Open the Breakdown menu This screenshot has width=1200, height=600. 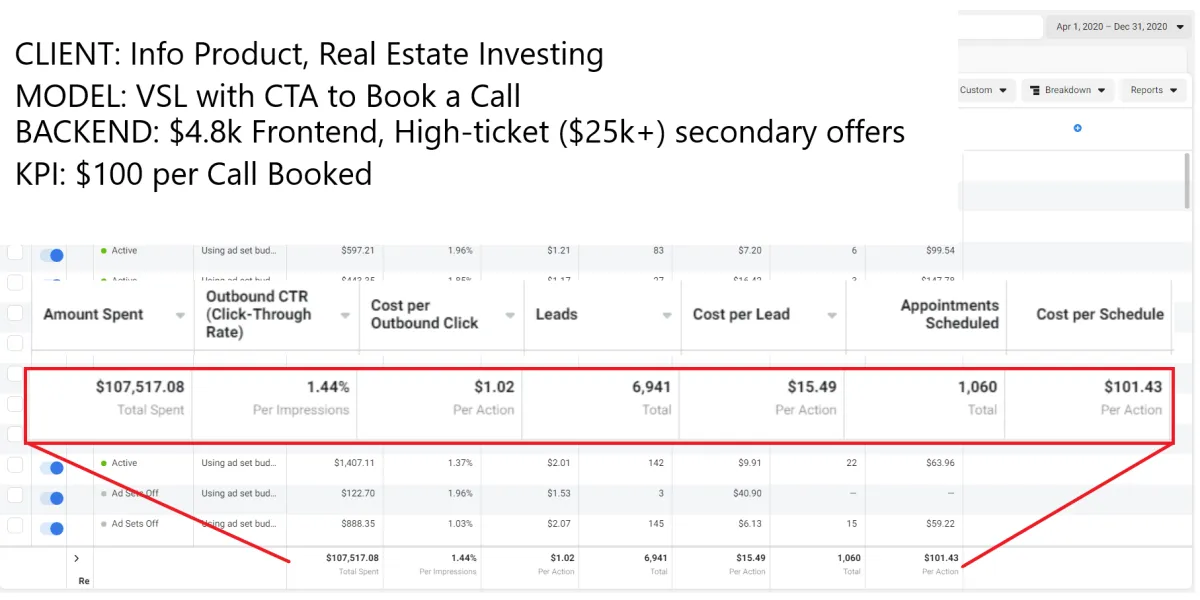(1068, 90)
